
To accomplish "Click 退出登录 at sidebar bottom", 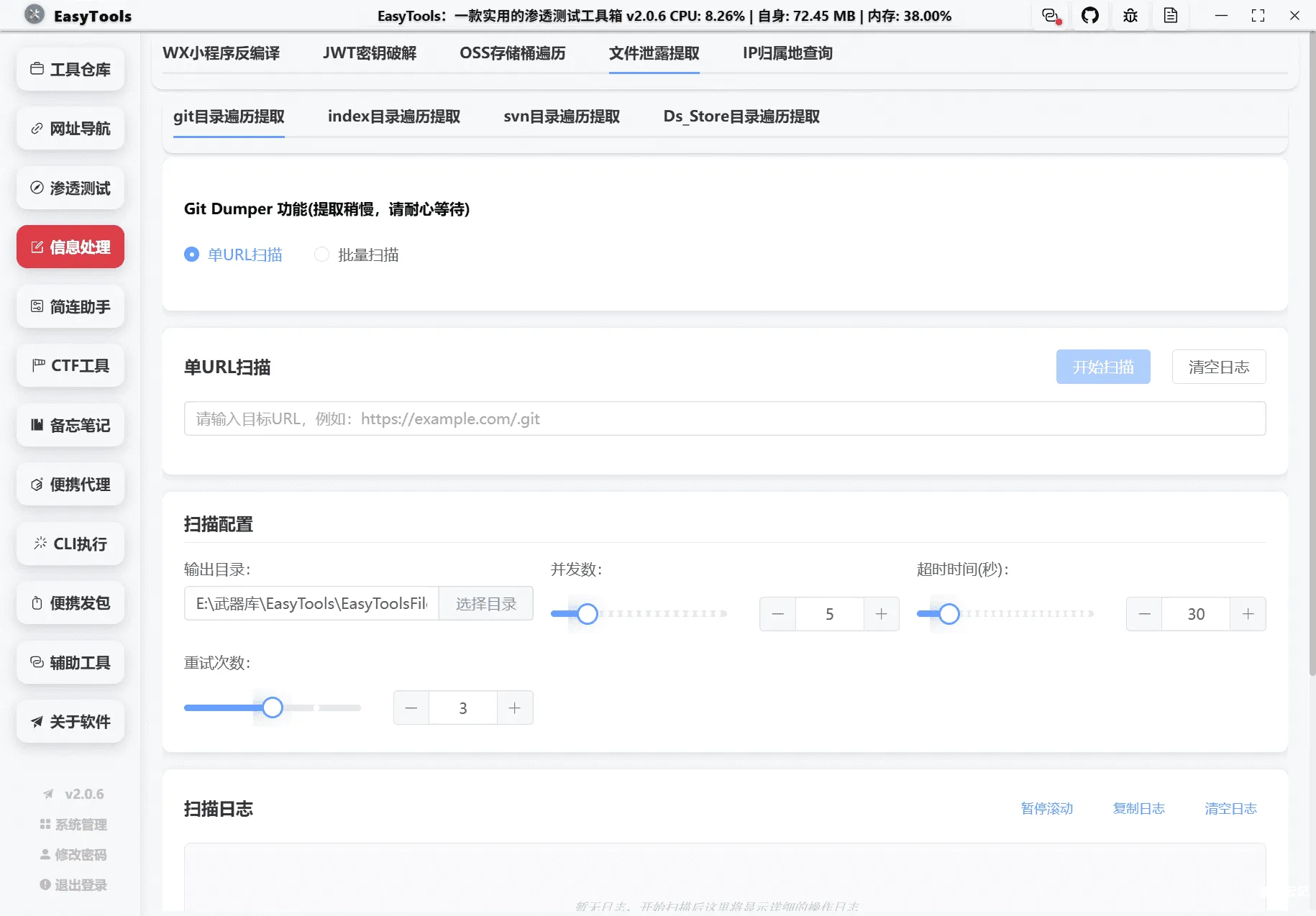I will pos(73,884).
